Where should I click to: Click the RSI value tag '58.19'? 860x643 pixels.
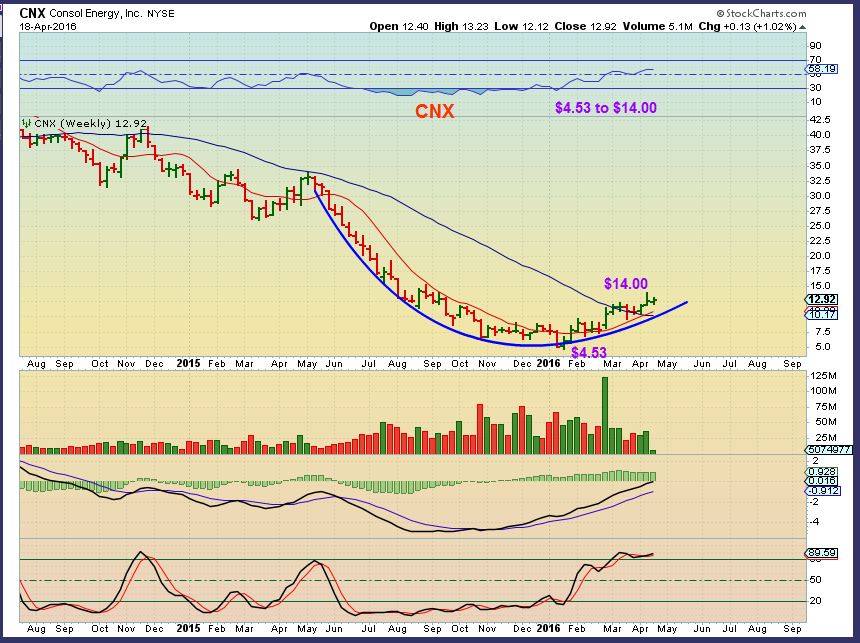coord(822,69)
